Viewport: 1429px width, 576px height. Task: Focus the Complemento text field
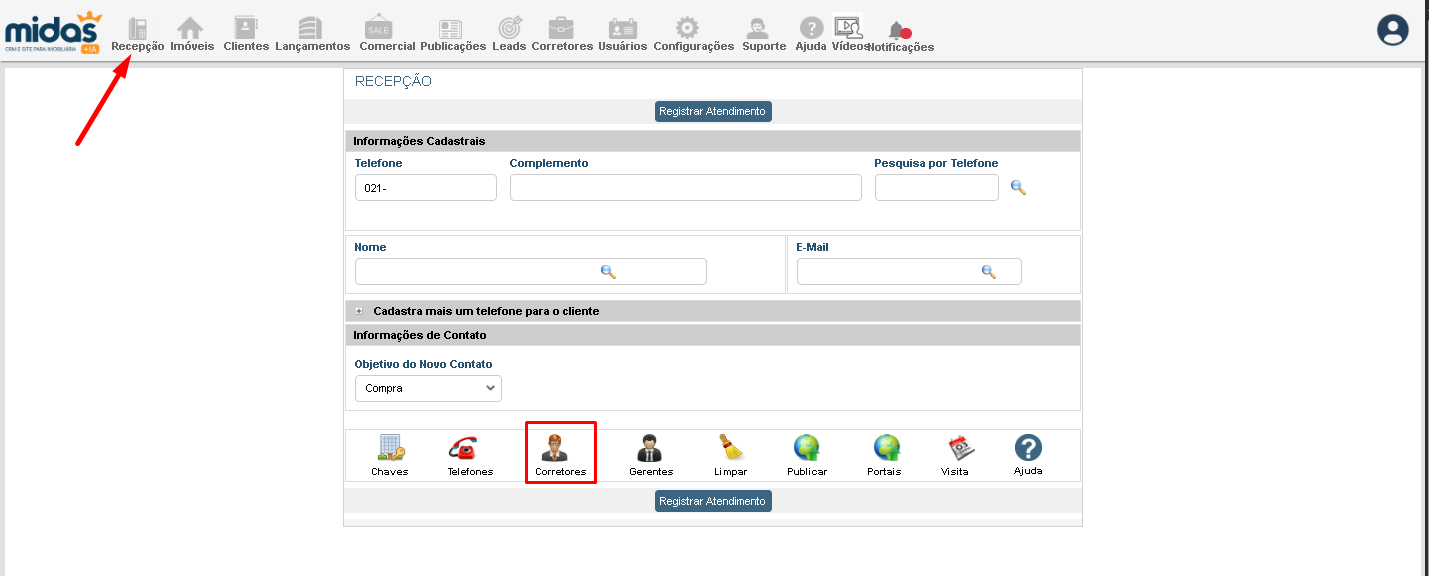(685, 188)
